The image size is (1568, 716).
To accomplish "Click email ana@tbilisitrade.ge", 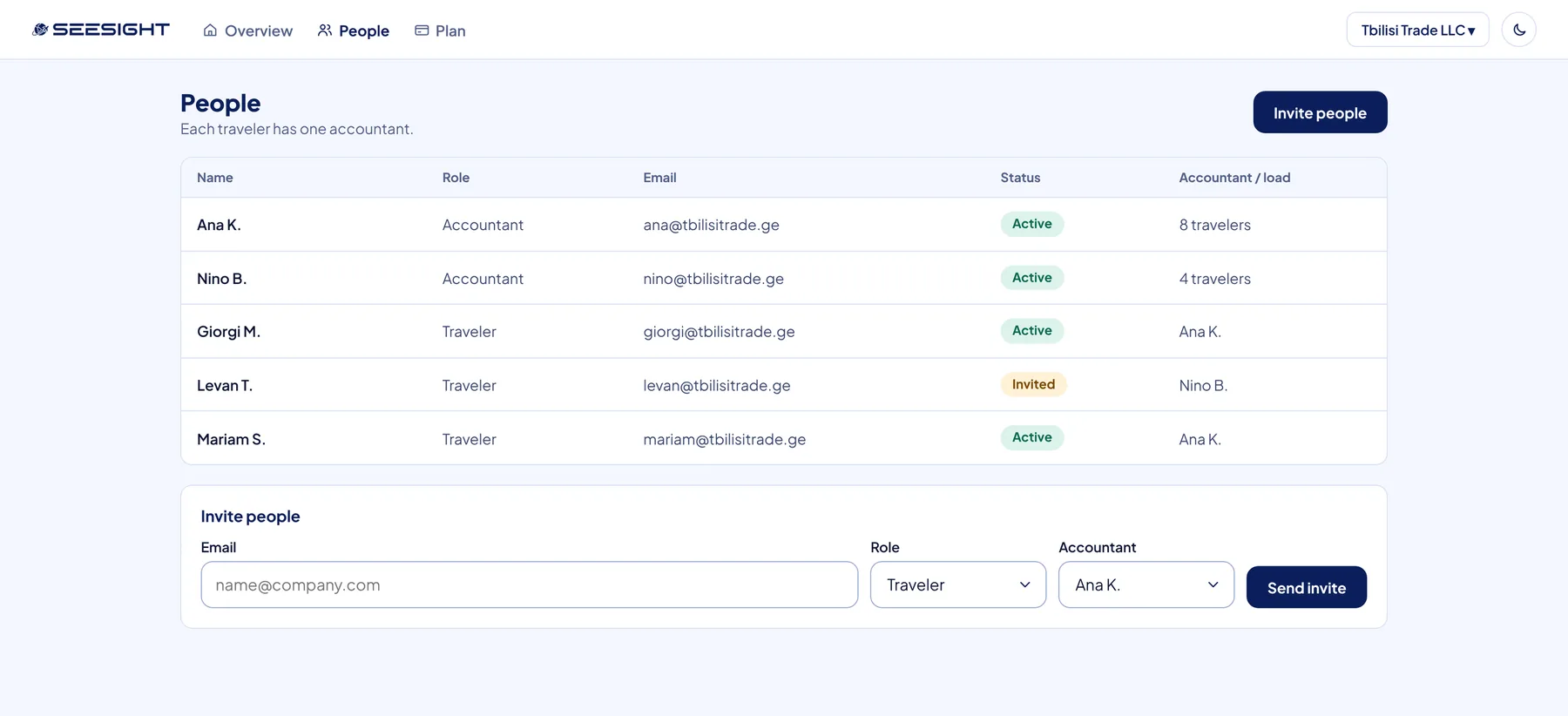I will coord(712,225).
